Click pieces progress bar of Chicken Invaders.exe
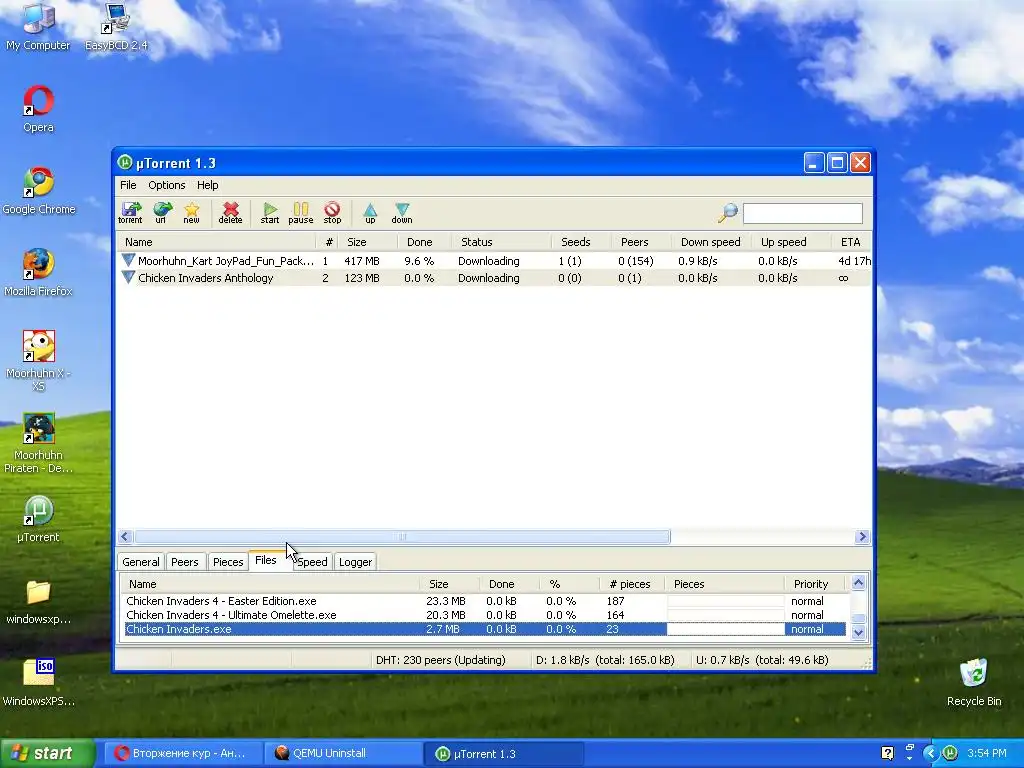1024x768 pixels. point(726,630)
